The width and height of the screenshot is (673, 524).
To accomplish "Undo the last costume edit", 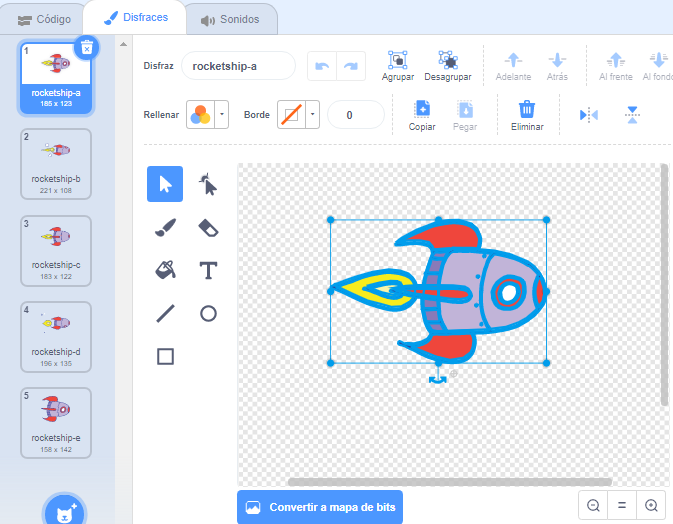I will (322, 66).
